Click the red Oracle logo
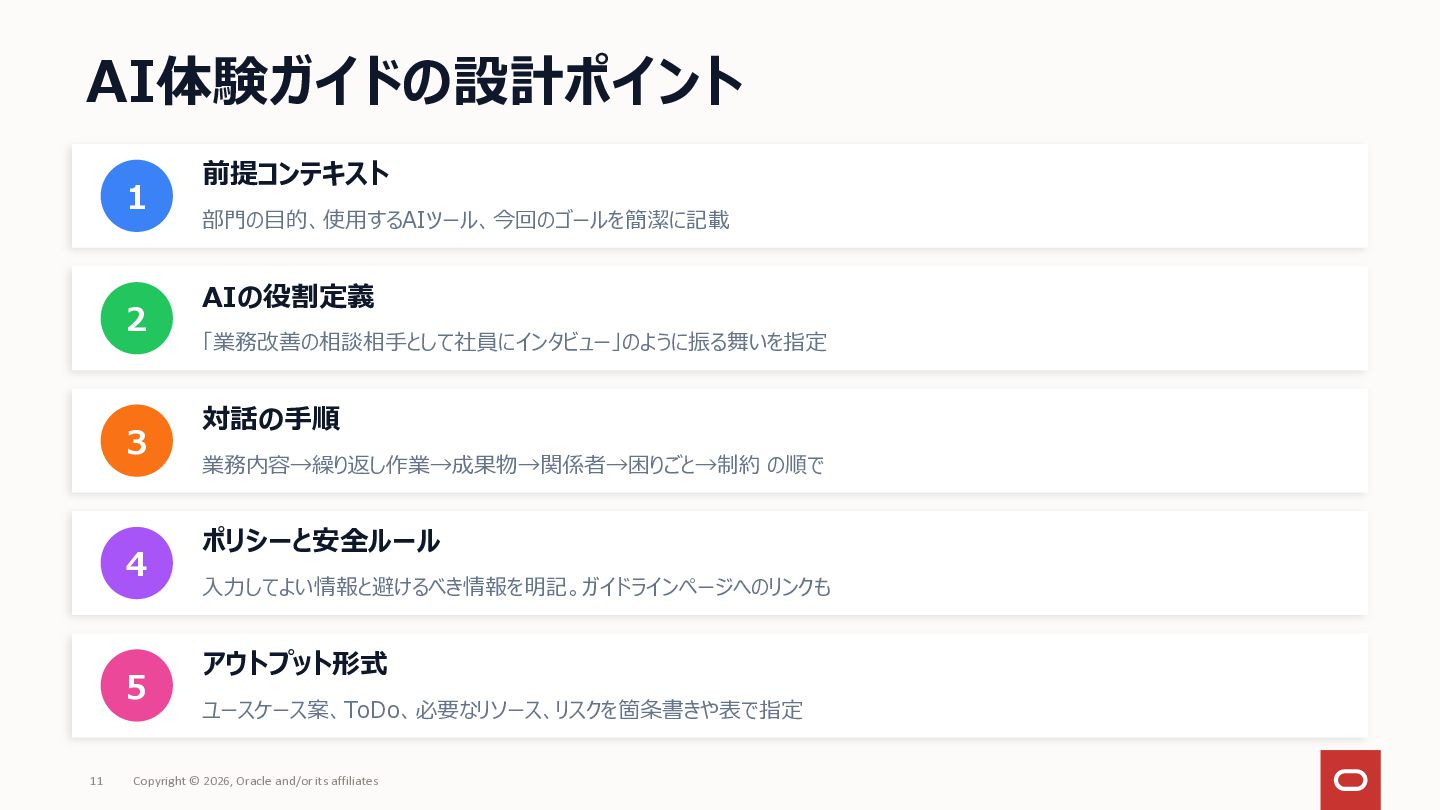The image size is (1440, 810). [x=1350, y=780]
